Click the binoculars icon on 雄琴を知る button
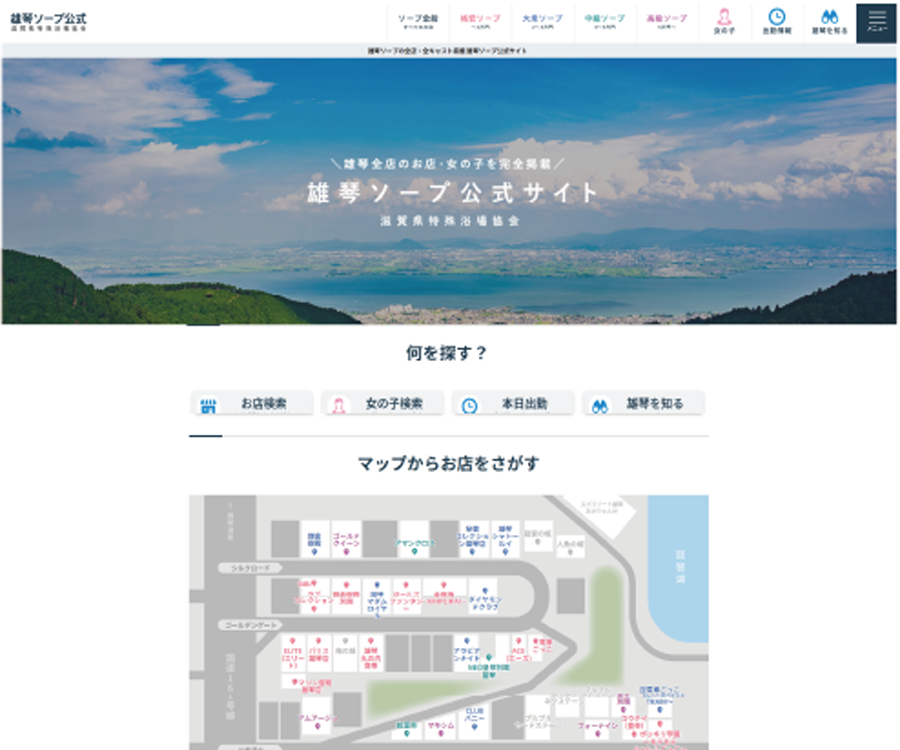 (600, 405)
